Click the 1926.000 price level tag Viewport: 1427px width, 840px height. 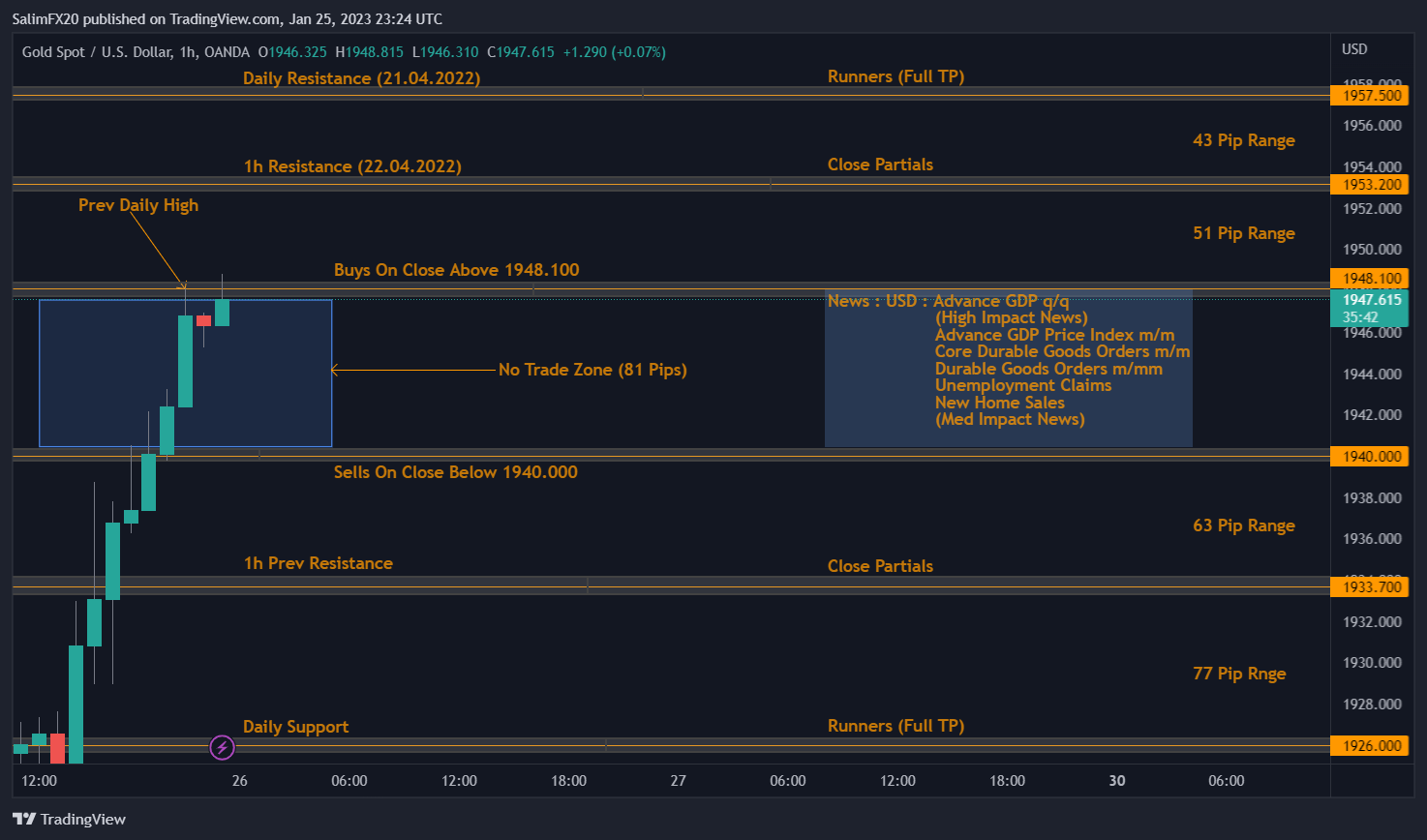[x=1370, y=746]
